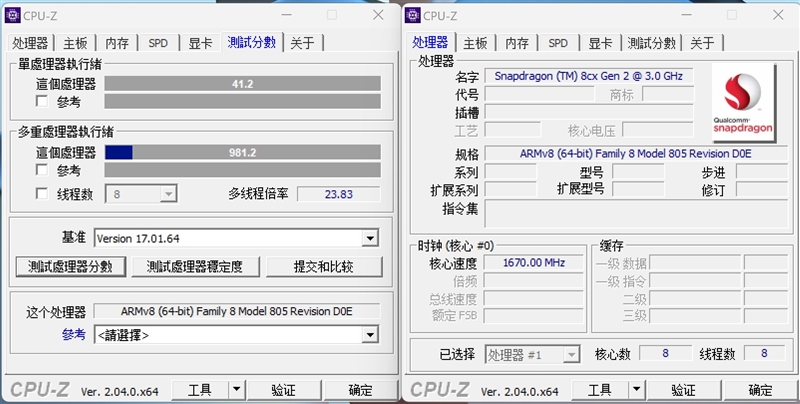Click 验证 button in right window
The image size is (800, 404).
pos(684,390)
